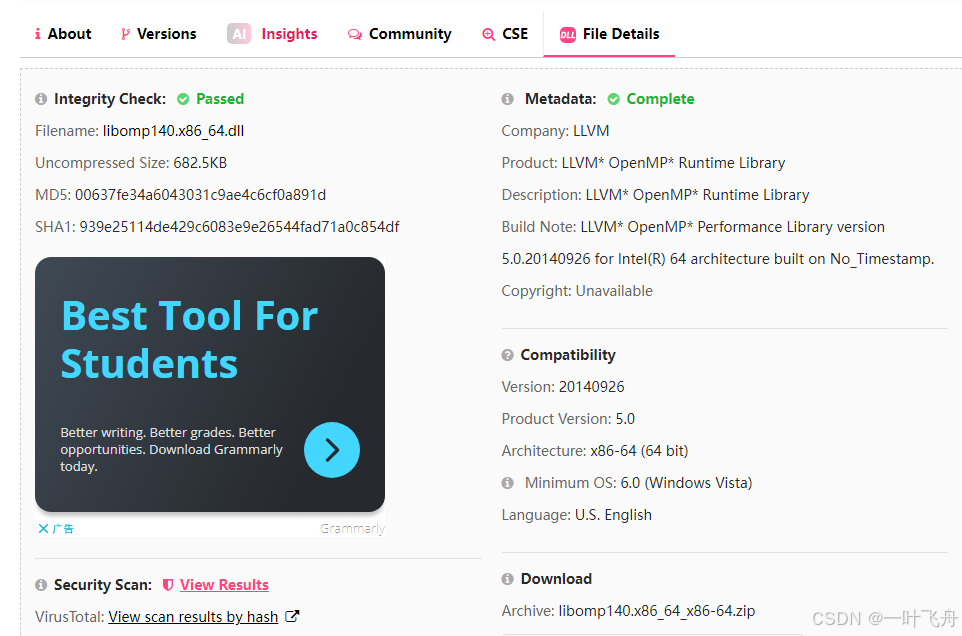The width and height of the screenshot is (962, 636).
Task: Switch to the Versions tab
Action: 158,34
